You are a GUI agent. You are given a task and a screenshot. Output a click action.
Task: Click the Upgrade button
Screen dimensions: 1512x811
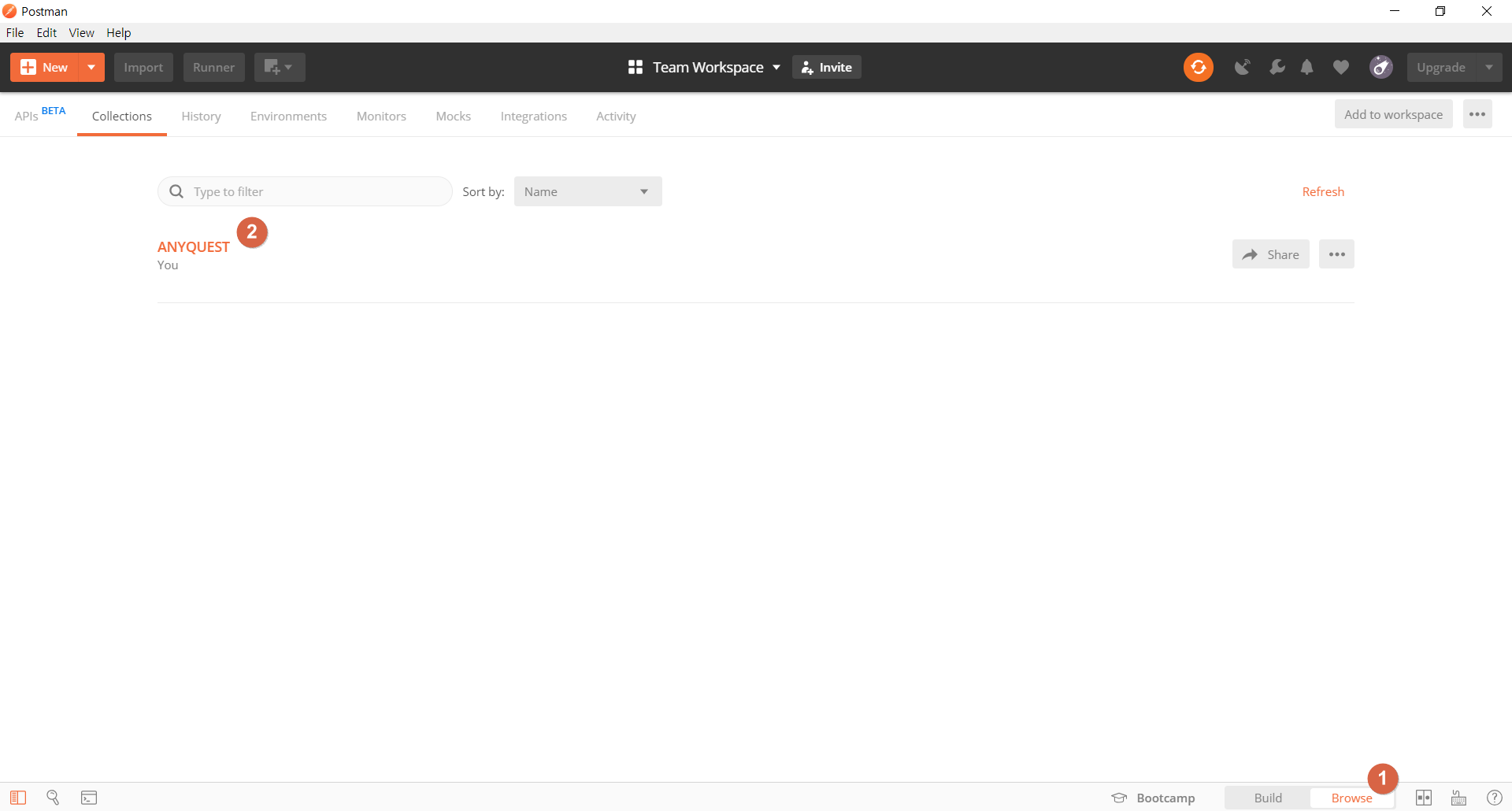1441,68
